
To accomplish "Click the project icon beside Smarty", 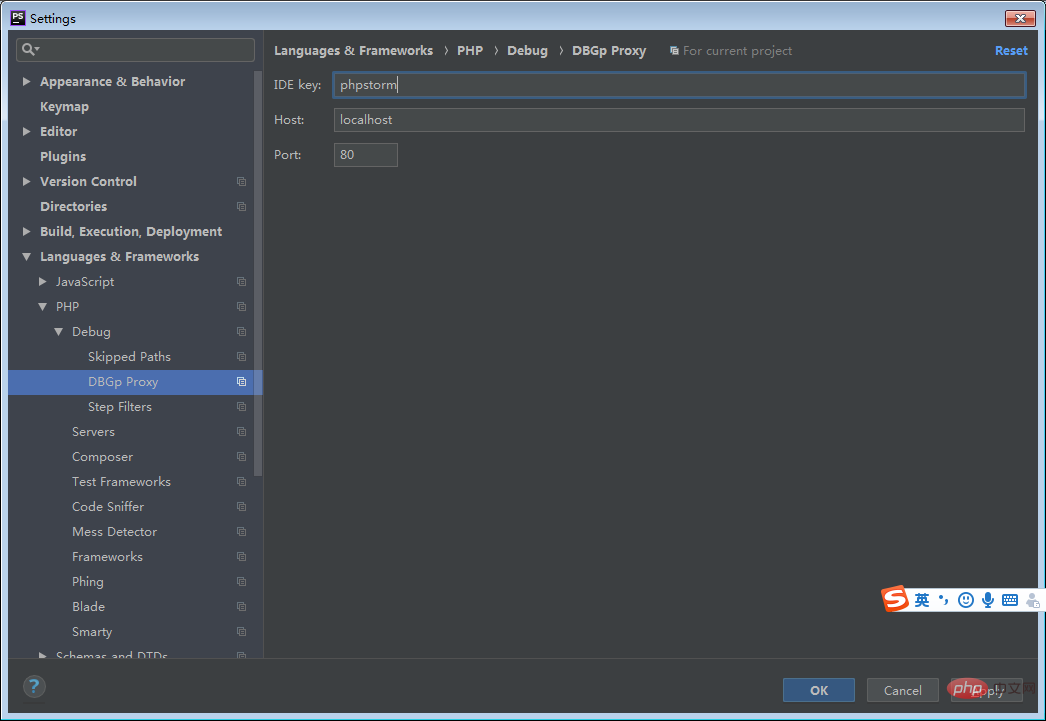I will (x=241, y=632).
